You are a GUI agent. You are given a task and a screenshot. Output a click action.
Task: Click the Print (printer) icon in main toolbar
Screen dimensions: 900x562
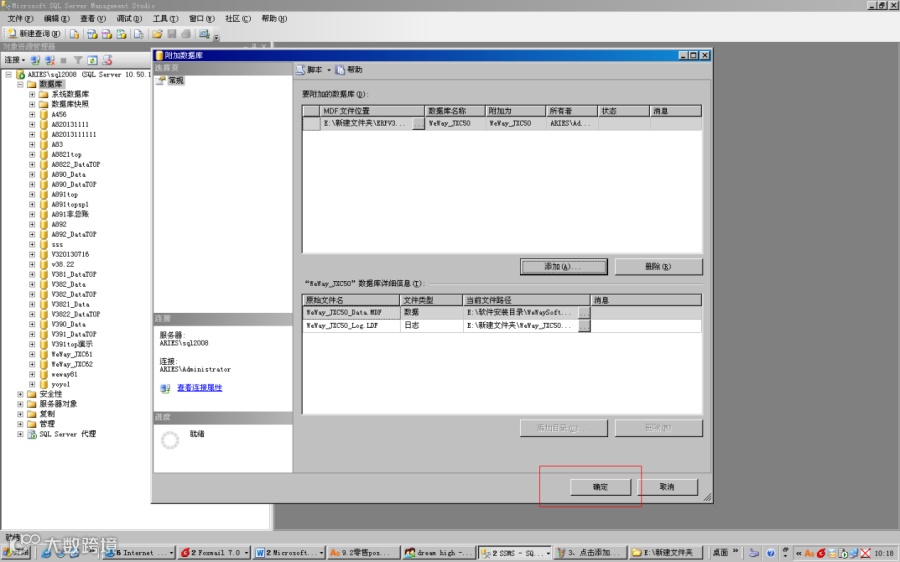click(x=186, y=34)
